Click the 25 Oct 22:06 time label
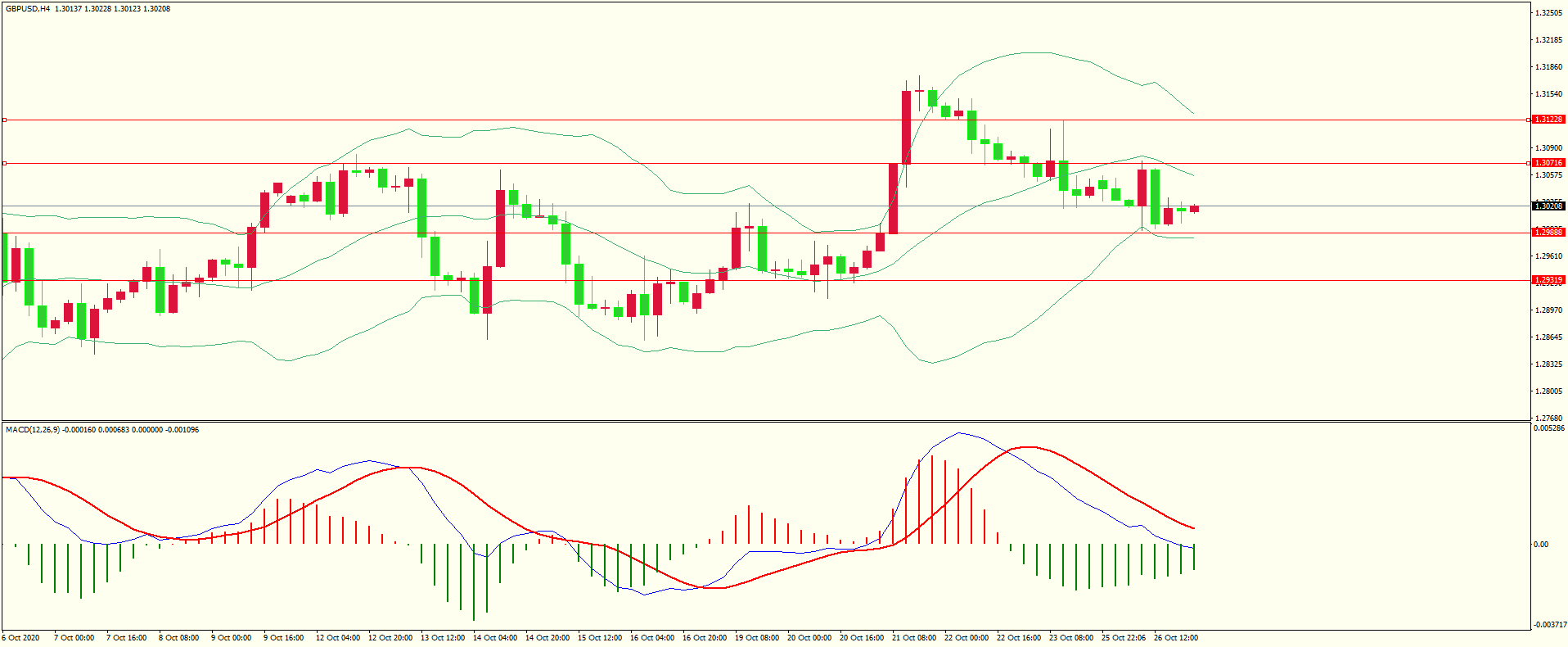Viewport: 1568px width, 647px height. (1124, 638)
